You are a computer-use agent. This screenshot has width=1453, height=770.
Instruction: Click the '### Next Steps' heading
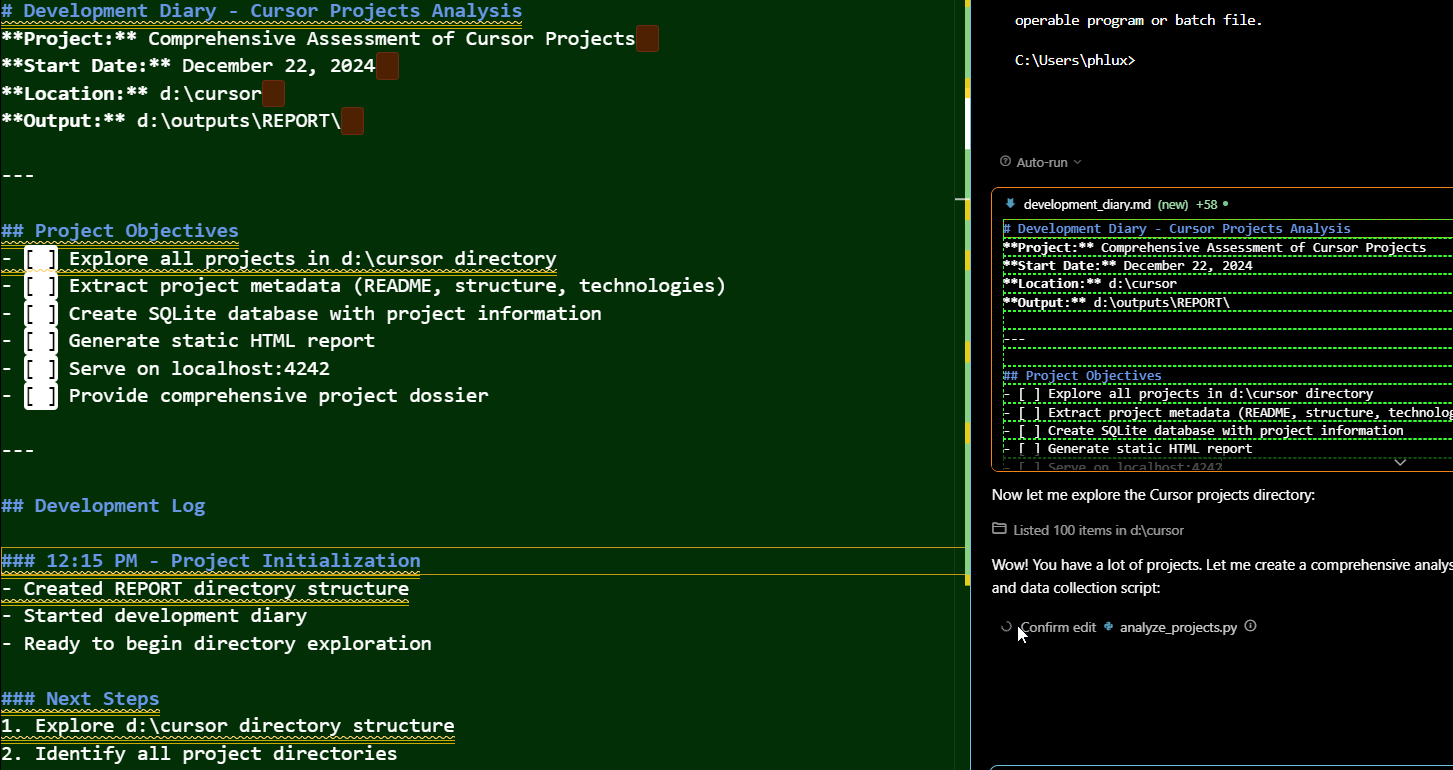click(81, 699)
